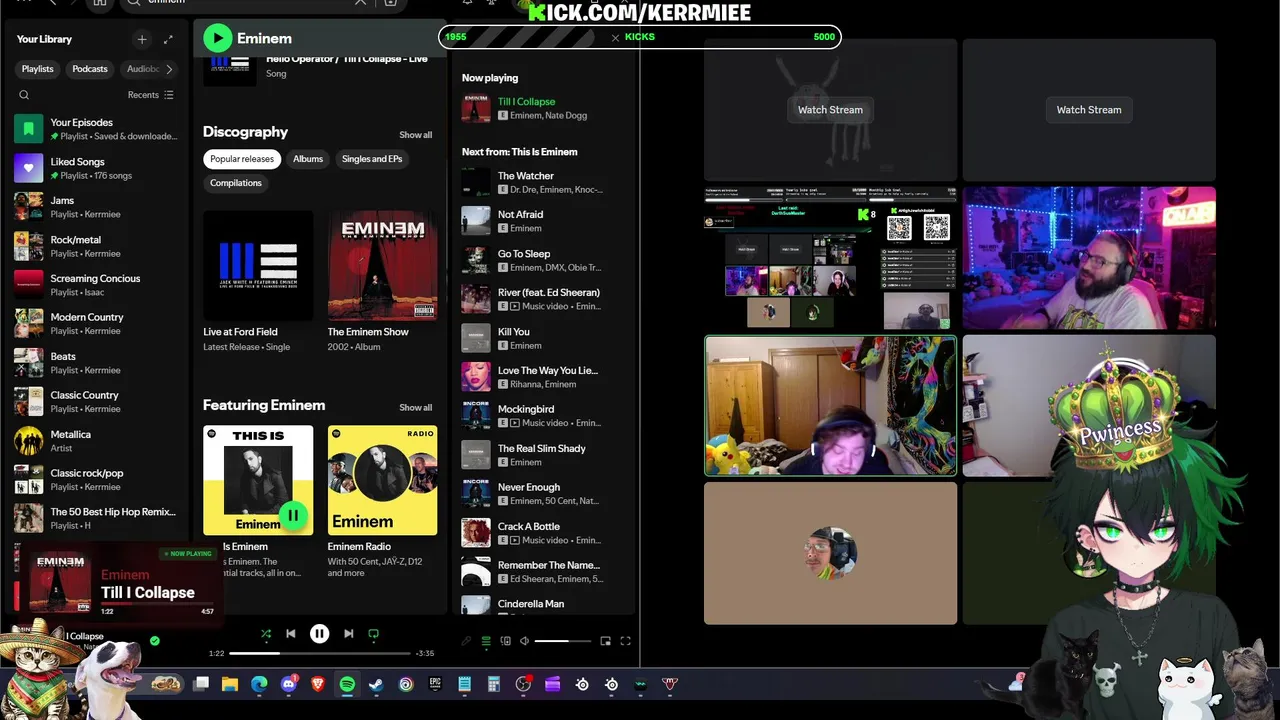Select the Playlists filter chip
This screenshot has width=1280, height=720.
[37, 69]
